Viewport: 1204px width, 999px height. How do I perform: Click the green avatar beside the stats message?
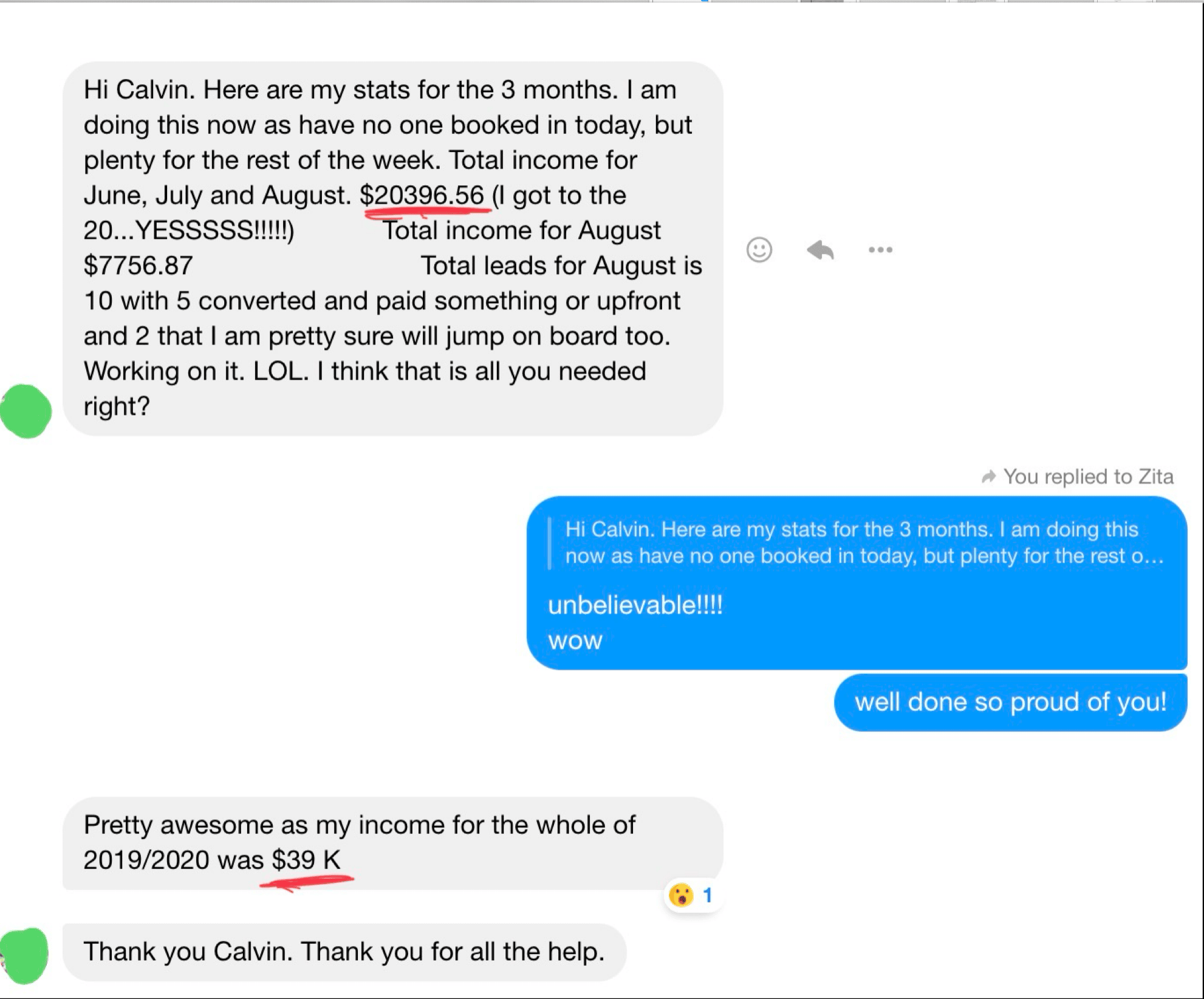[26, 411]
